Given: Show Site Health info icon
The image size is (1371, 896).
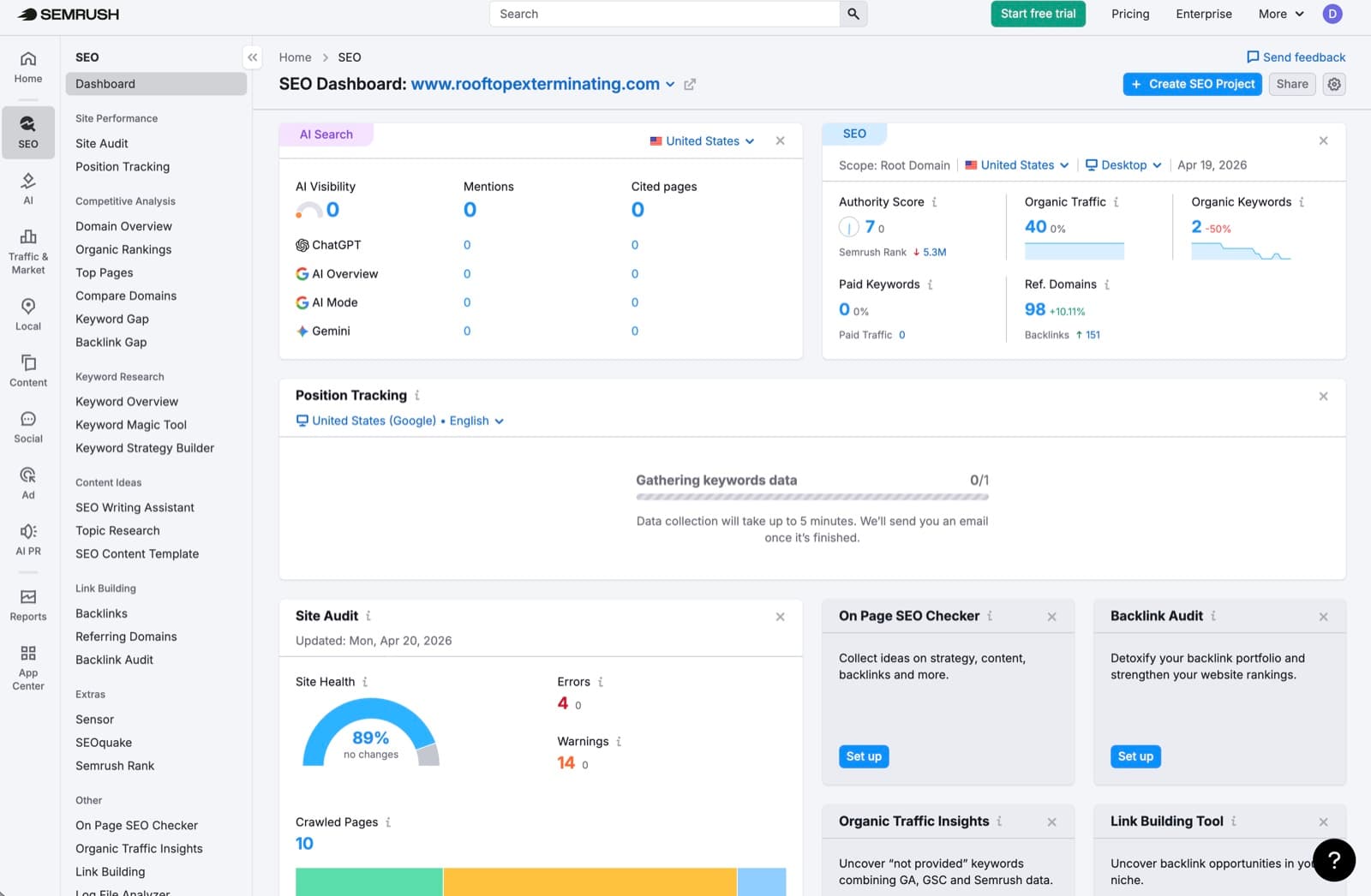Looking at the screenshot, I should pyautogui.click(x=365, y=682).
